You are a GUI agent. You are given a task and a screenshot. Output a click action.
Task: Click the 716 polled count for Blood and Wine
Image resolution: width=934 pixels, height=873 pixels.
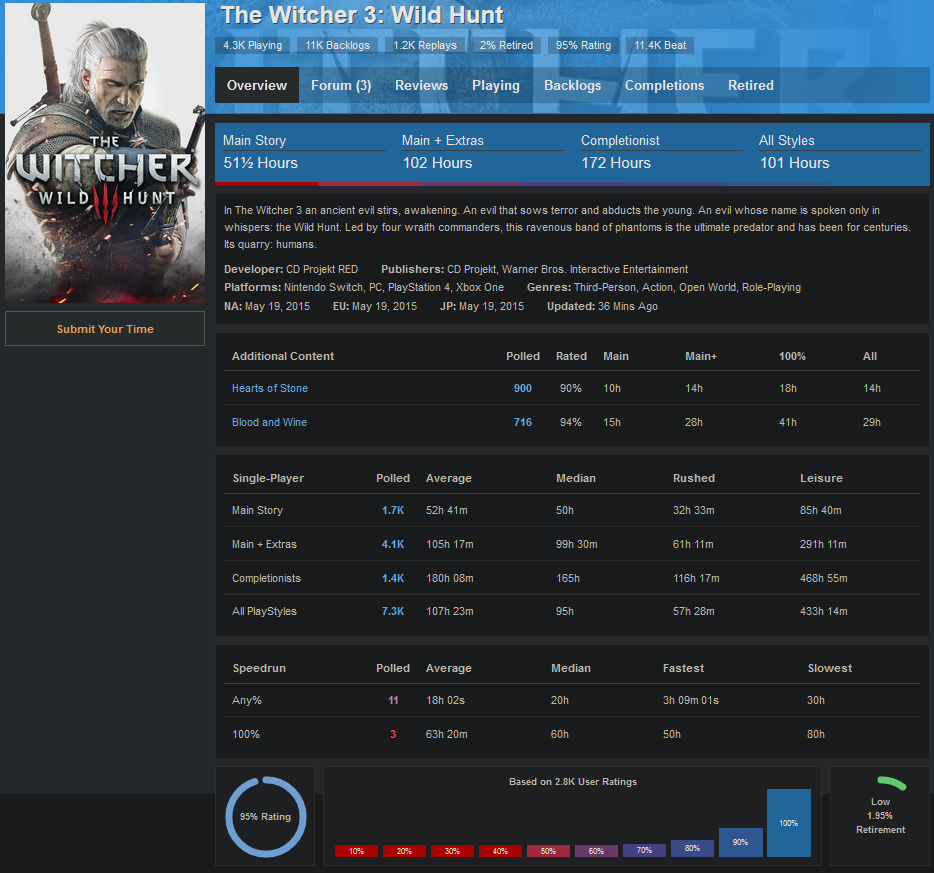(522, 422)
